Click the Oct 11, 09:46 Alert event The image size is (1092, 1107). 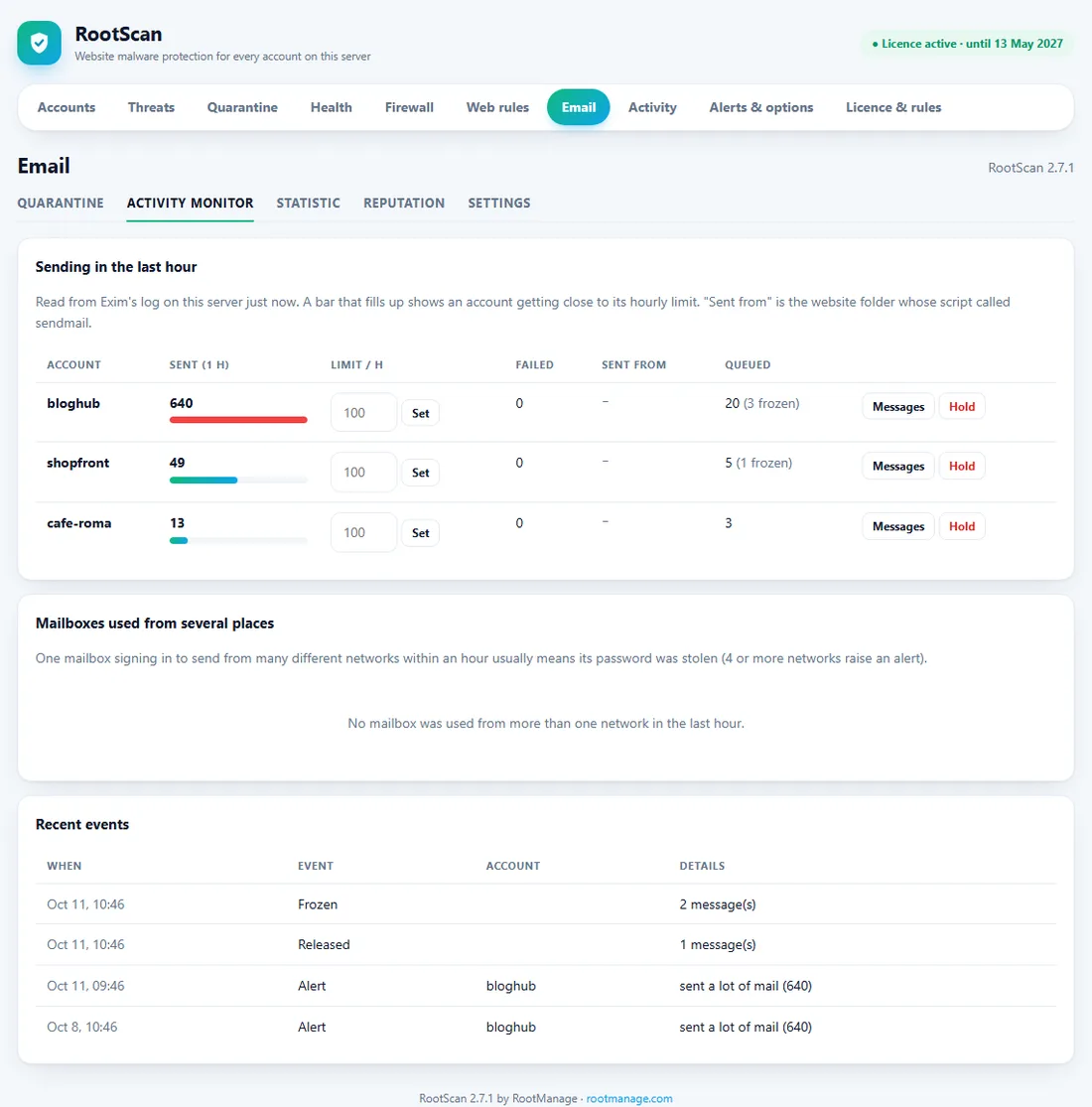(546, 986)
